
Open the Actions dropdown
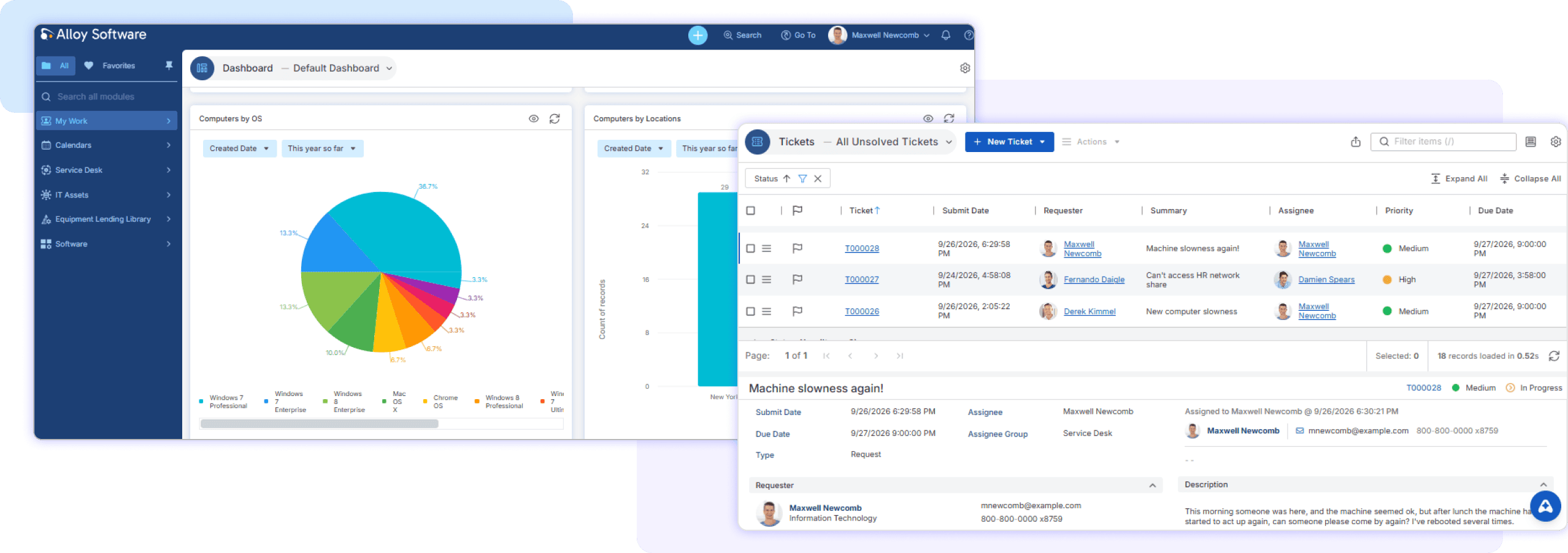[1091, 142]
